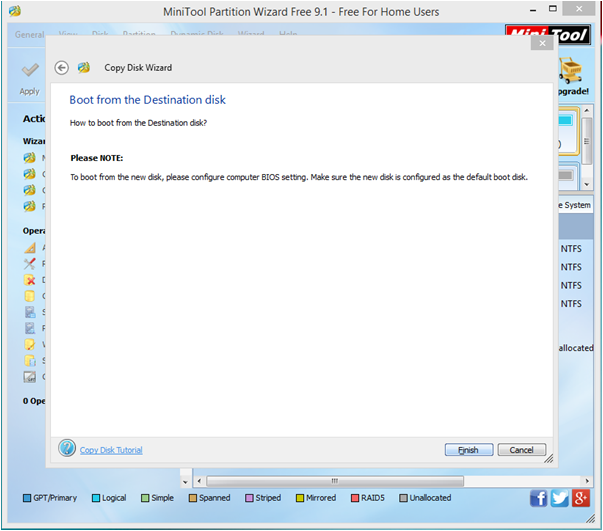Click the Apply checkmark icon
Image resolution: width=603 pixels, height=531 pixels.
pos(30,70)
